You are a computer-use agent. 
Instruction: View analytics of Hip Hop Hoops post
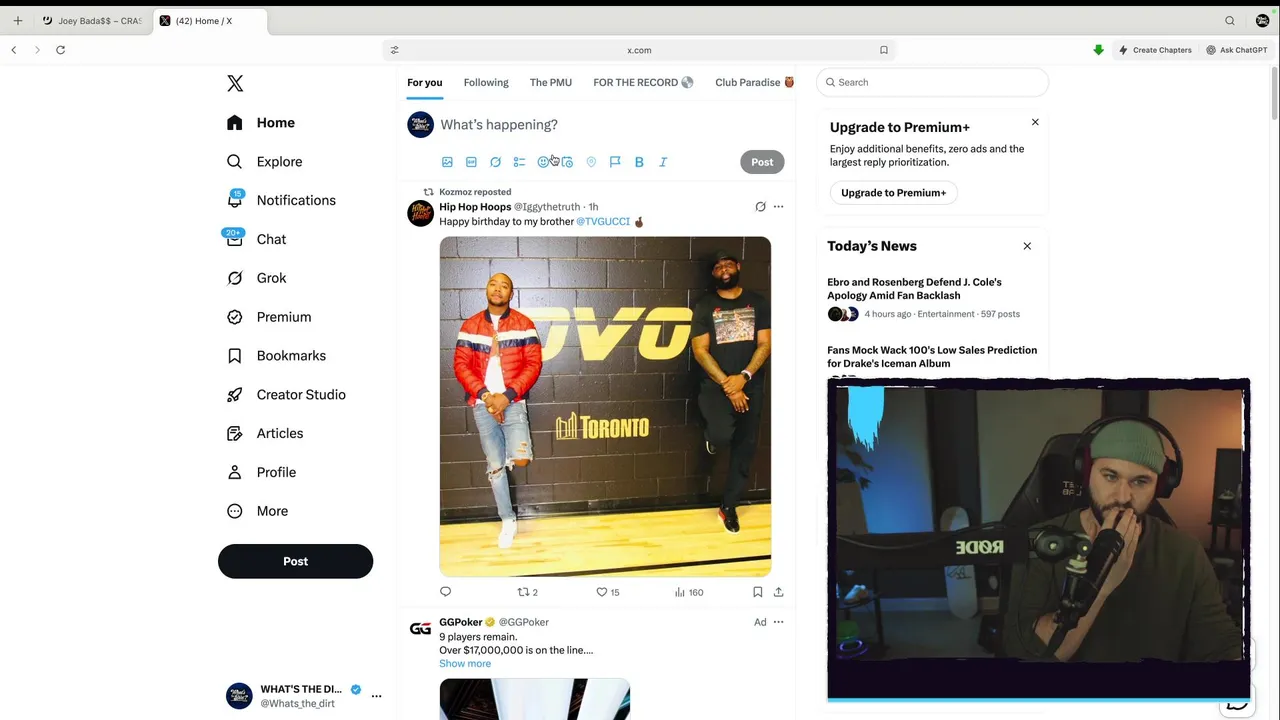688,592
